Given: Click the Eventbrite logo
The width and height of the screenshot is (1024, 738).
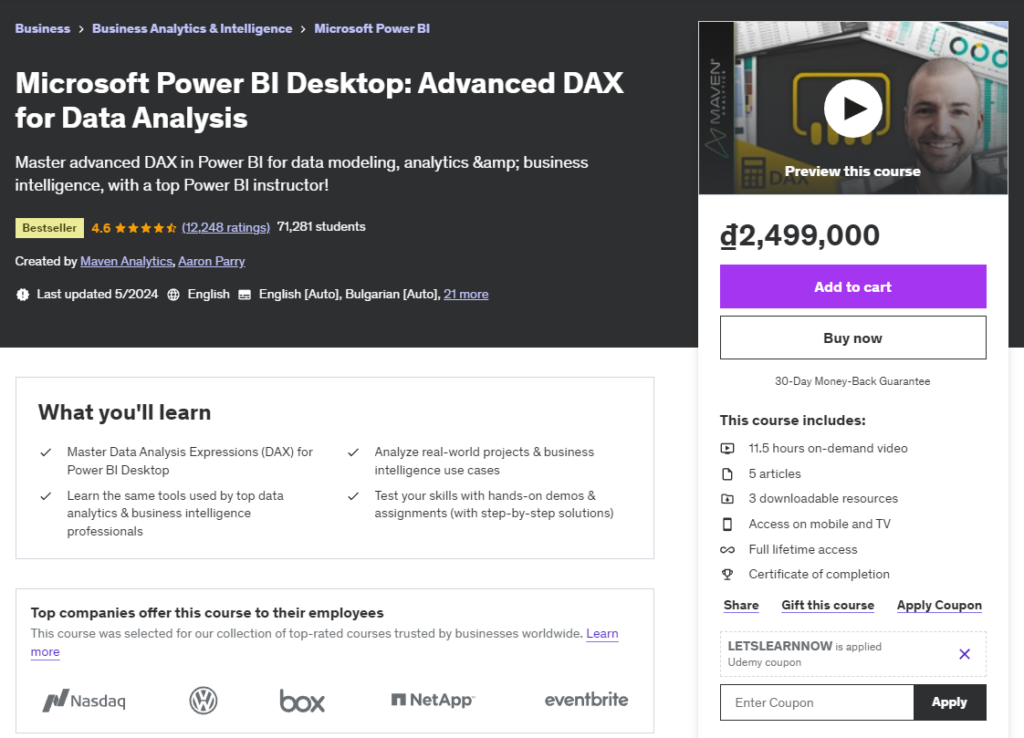Looking at the screenshot, I should 586,700.
